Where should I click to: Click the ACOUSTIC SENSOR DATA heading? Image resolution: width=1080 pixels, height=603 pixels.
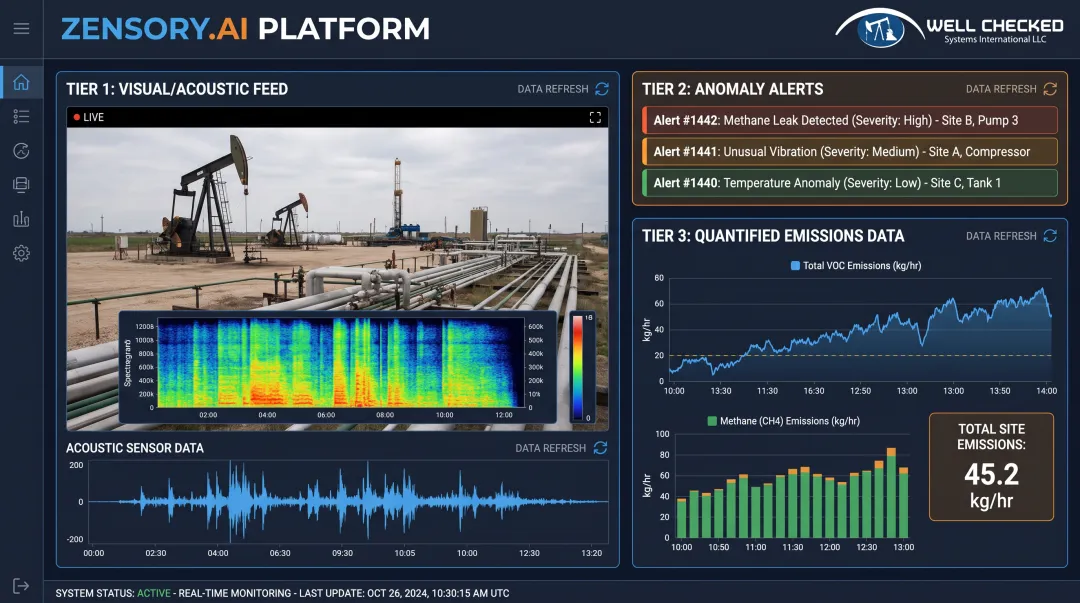click(x=135, y=448)
